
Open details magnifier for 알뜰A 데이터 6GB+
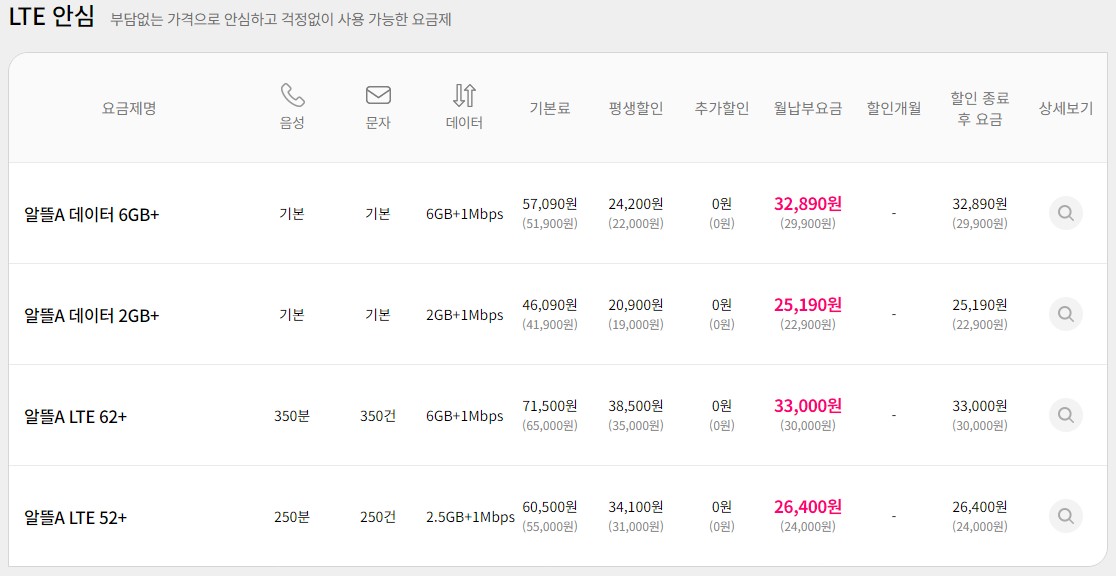click(1065, 213)
